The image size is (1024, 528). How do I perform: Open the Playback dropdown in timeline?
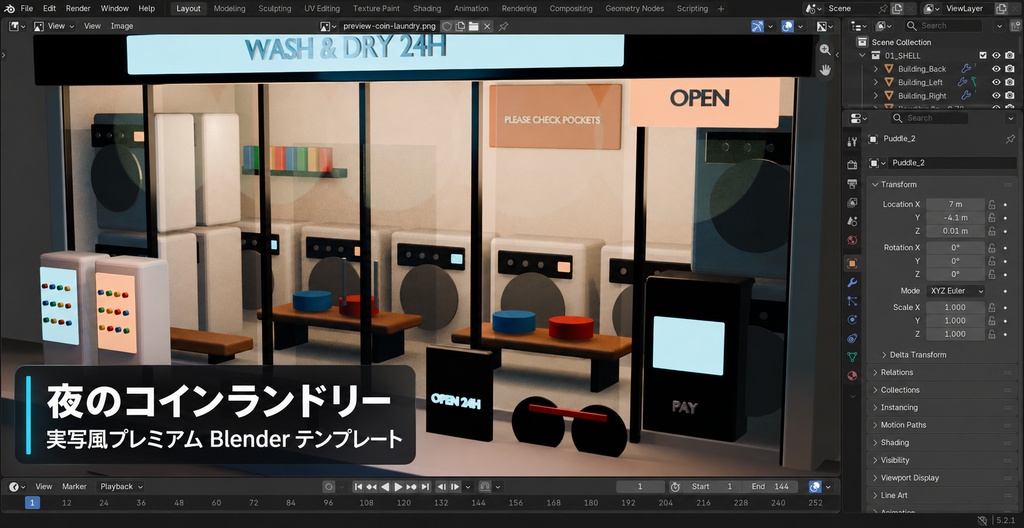tap(121, 487)
